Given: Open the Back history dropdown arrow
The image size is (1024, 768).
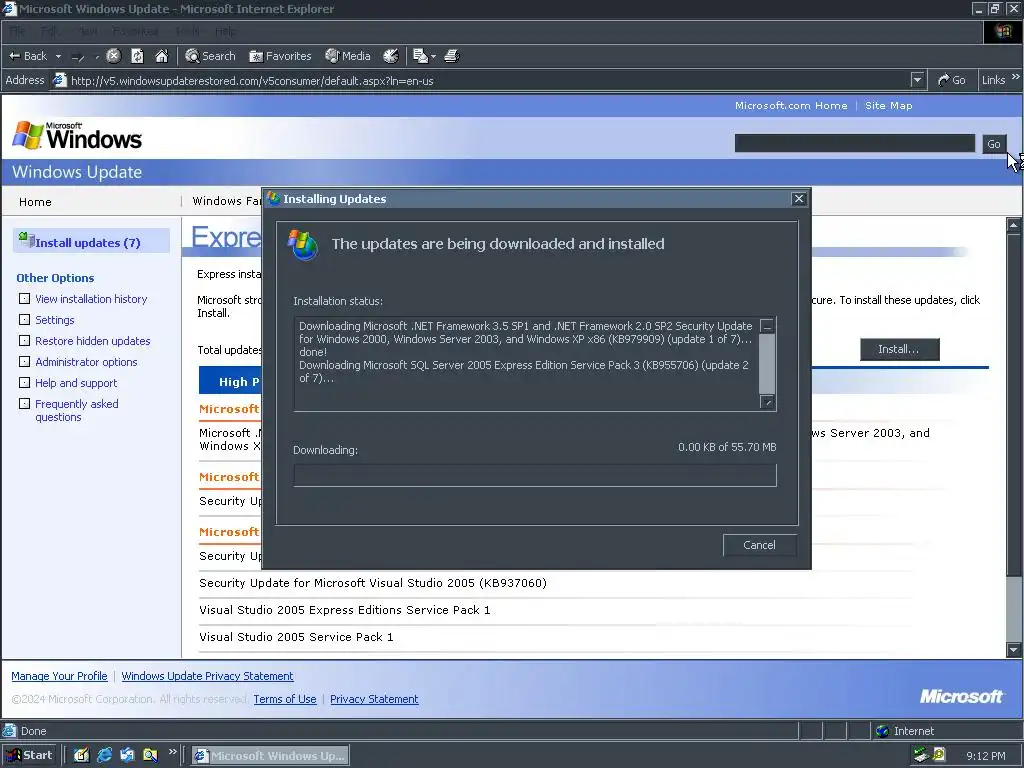Looking at the screenshot, I should click(x=58, y=56).
